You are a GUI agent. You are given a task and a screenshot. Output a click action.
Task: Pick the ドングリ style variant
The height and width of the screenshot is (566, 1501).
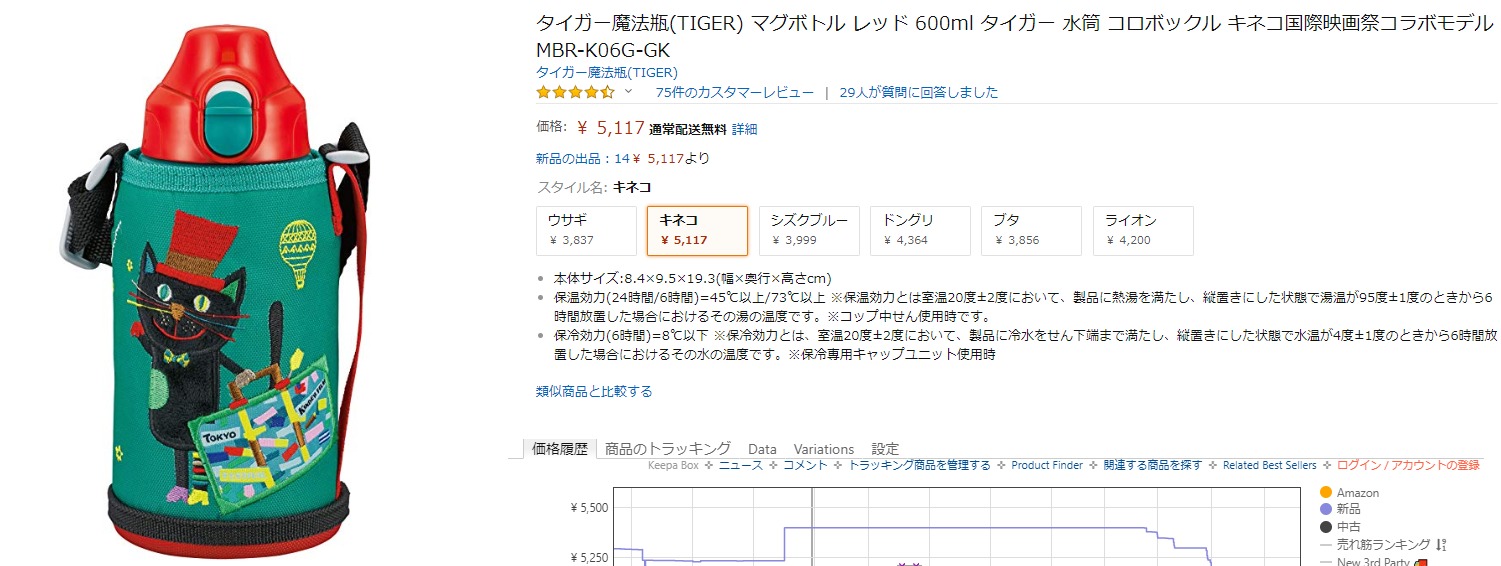pyautogui.click(x=920, y=230)
